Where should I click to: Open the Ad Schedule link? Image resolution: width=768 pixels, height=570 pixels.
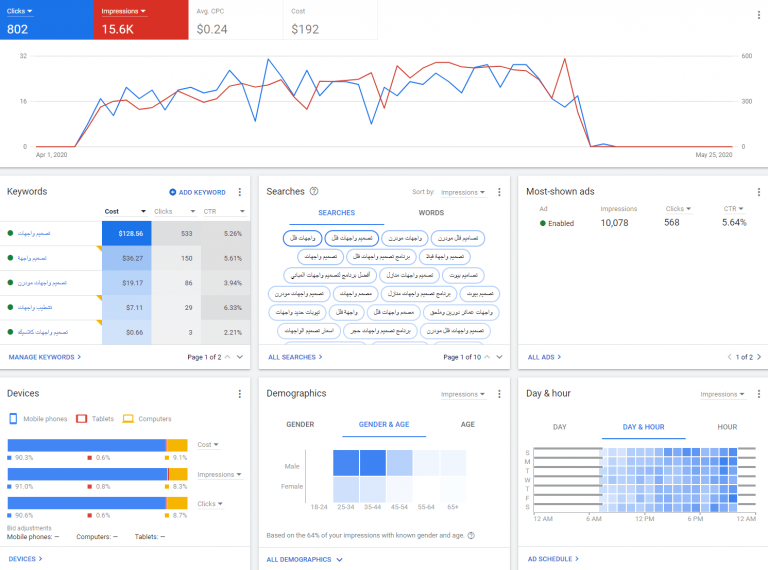(x=552, y=559)
